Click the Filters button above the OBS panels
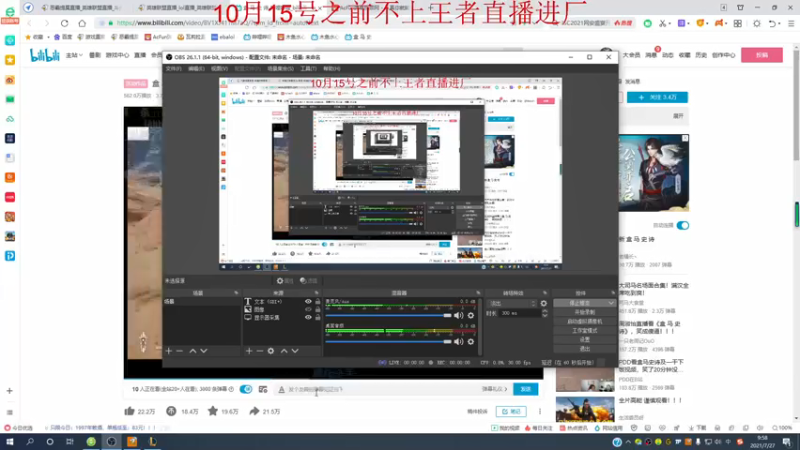800x450 pixels. click(x=309, y=281)
